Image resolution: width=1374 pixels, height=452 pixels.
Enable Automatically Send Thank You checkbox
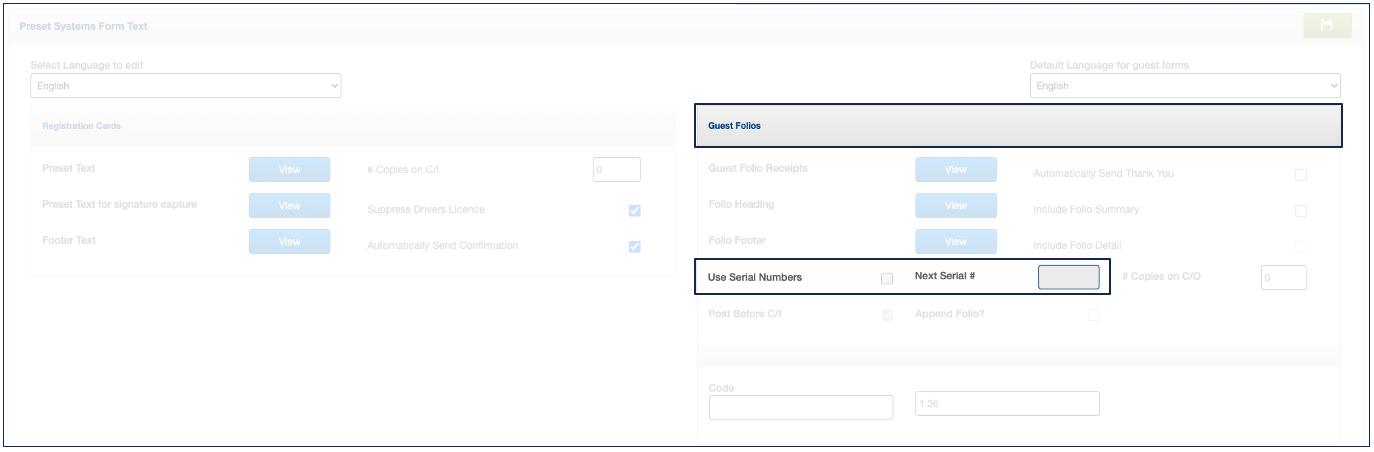(x=1300, y=175)
